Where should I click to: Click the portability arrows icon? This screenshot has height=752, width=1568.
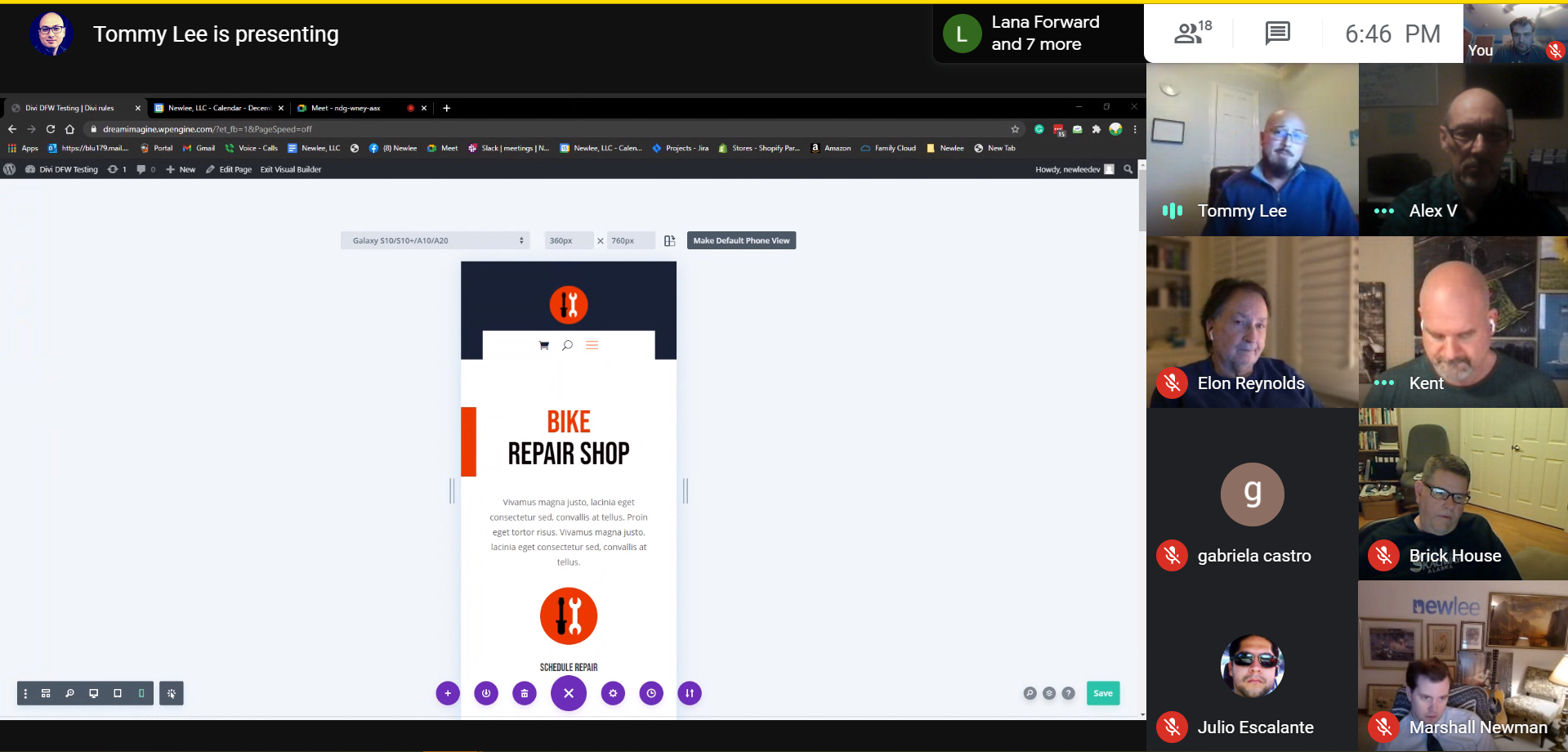pos(690,693)
